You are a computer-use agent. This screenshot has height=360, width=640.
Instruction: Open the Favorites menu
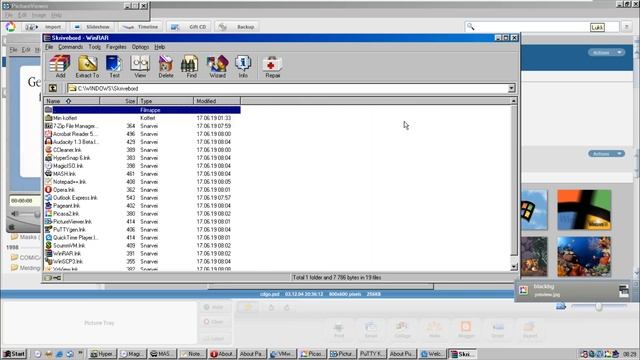[116, 47]
